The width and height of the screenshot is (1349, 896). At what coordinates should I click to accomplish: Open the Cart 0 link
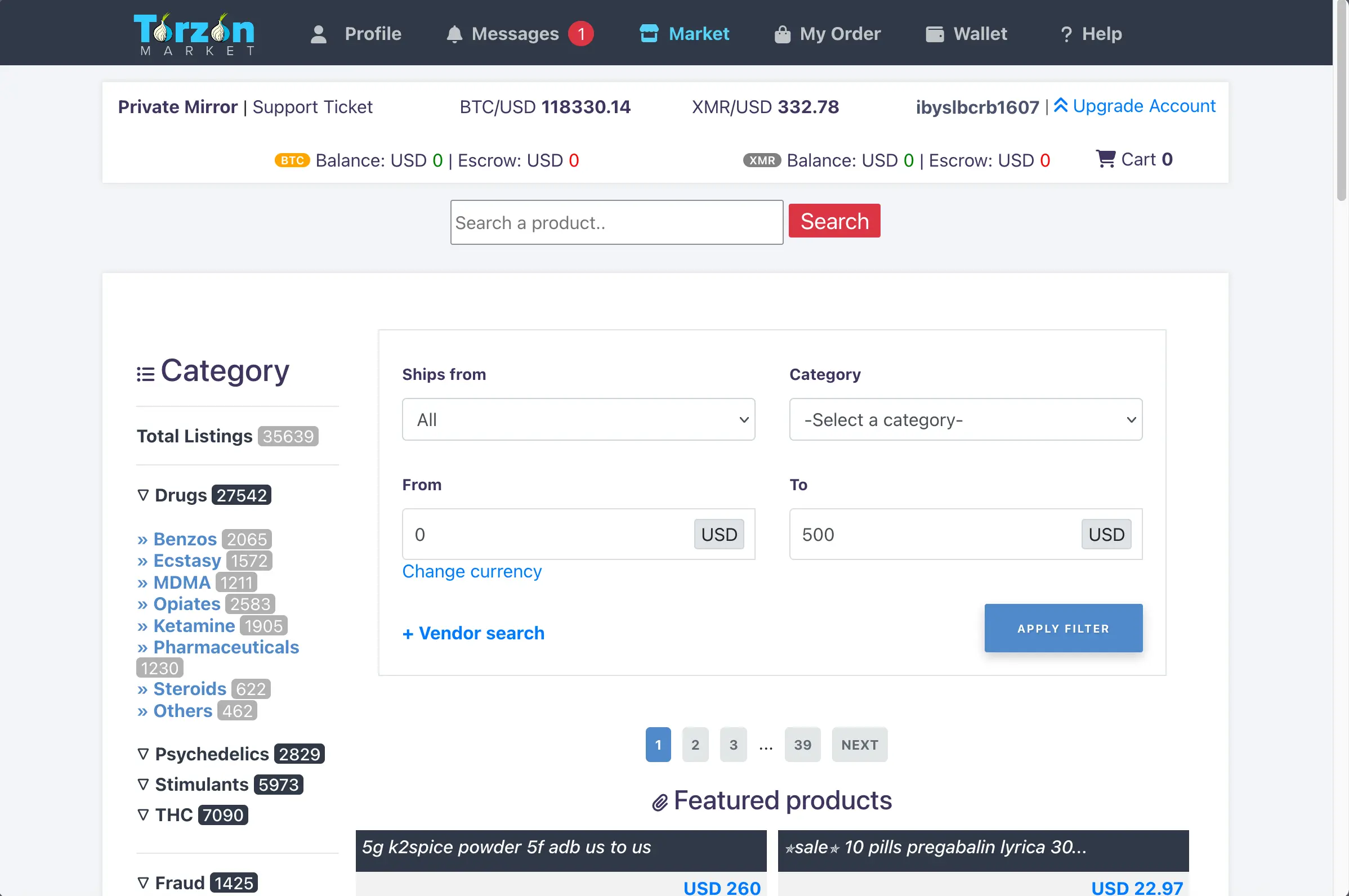(1147, 159)
